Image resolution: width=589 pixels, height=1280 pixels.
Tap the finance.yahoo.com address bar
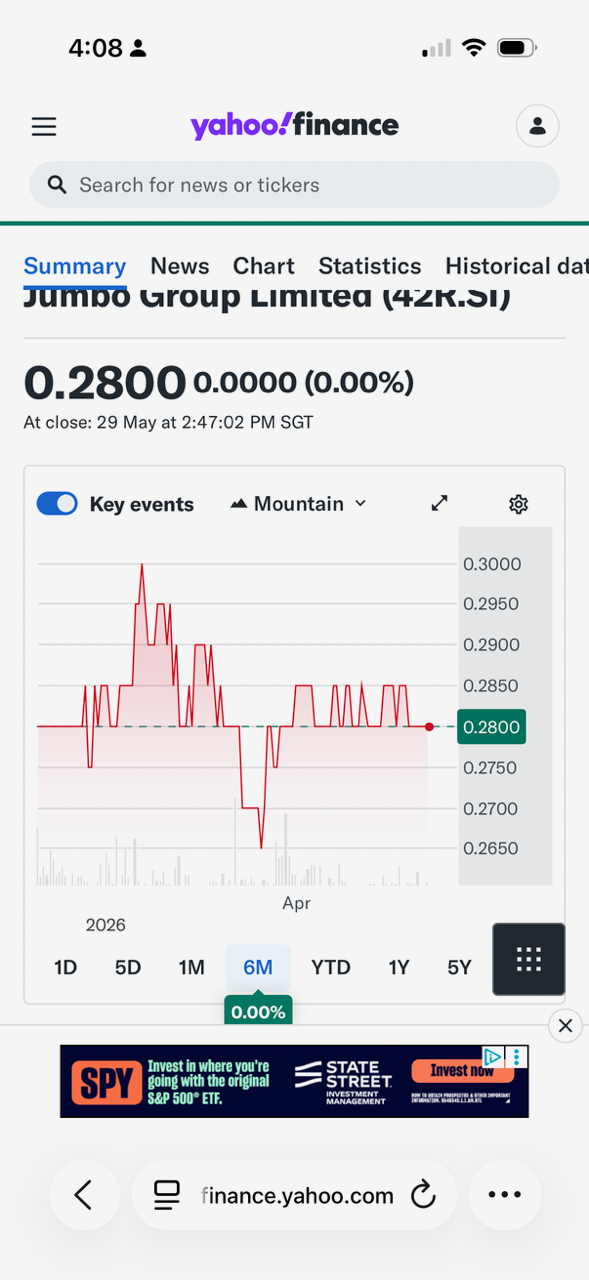coord(294,1195)
